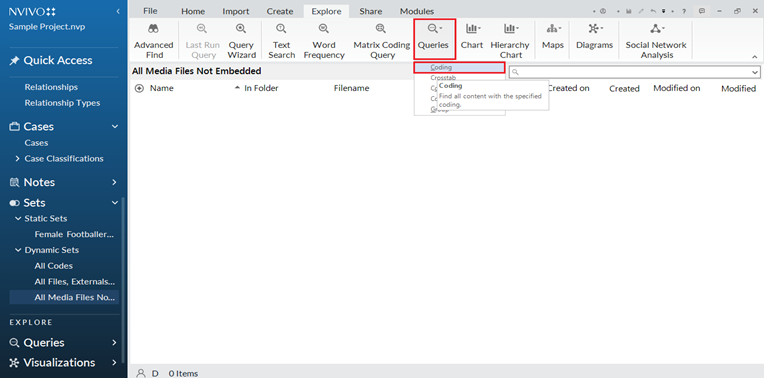This screenshot has height=378, width=764.
Task: Collapse the Cases section chevron
Action: tap(115, 127)
